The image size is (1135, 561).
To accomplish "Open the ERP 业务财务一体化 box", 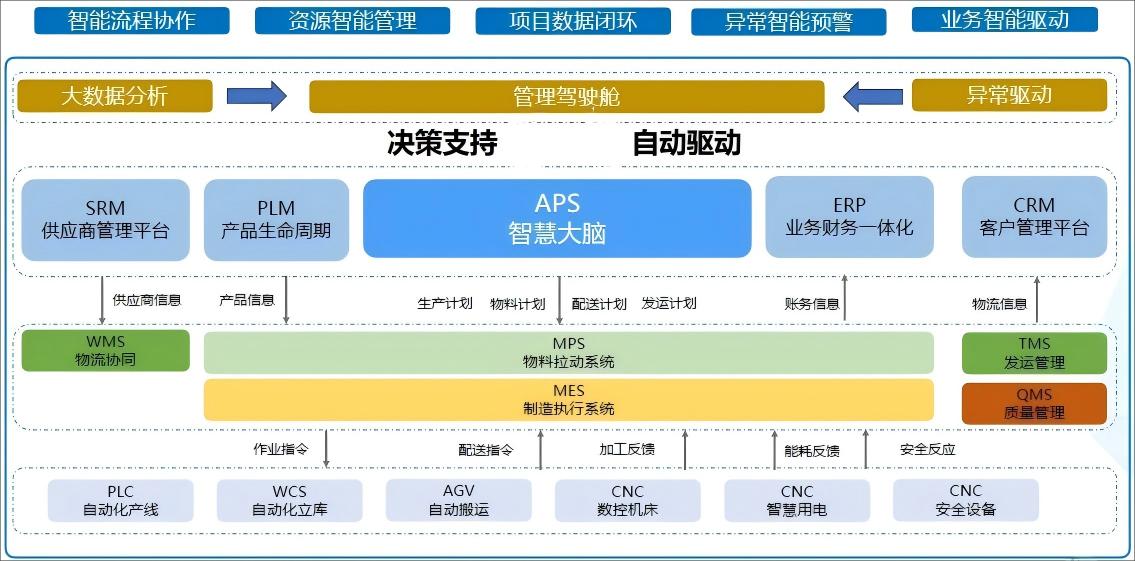I will click(x=850, y=216).
